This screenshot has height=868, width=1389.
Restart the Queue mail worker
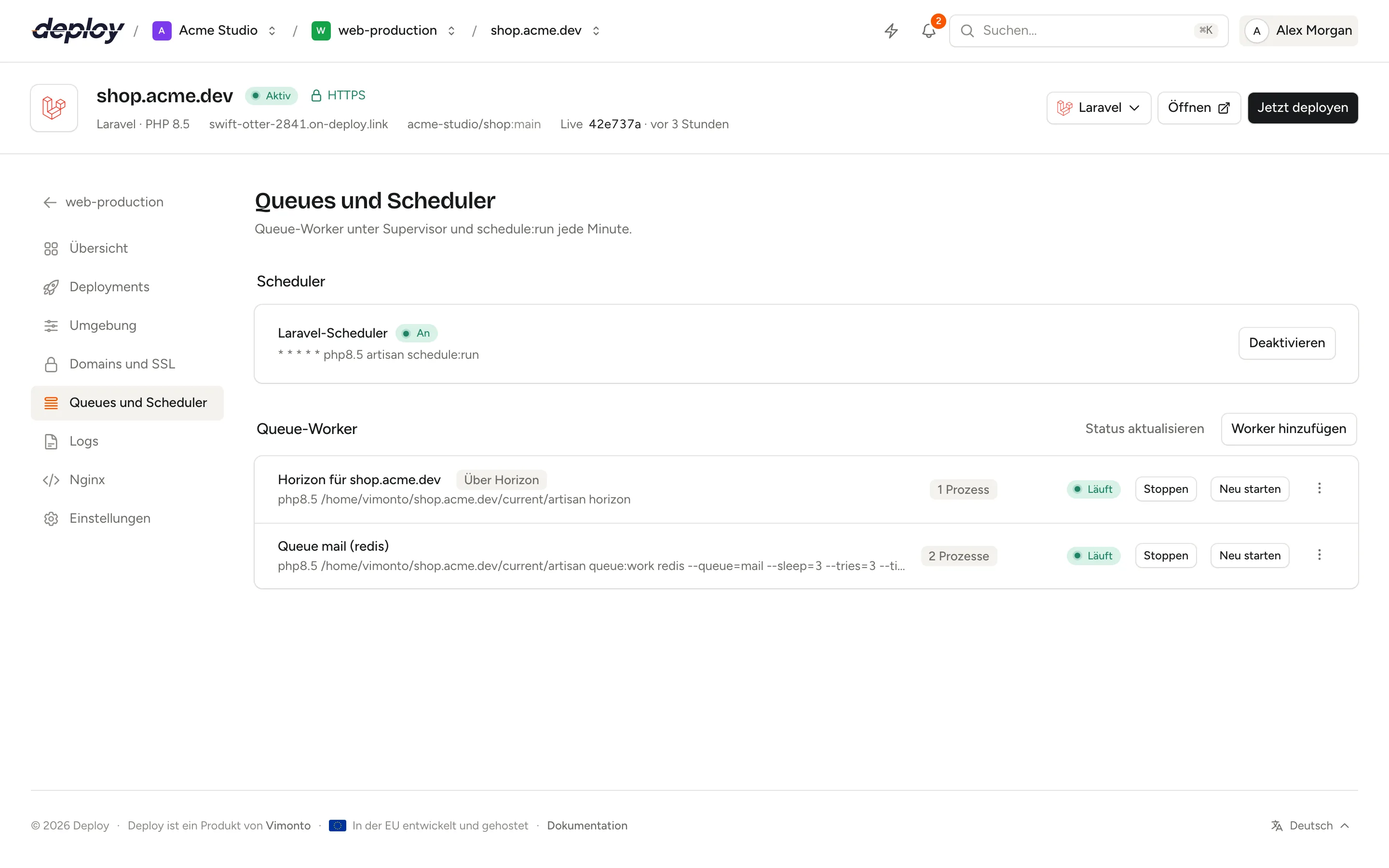click(1250, 556)
